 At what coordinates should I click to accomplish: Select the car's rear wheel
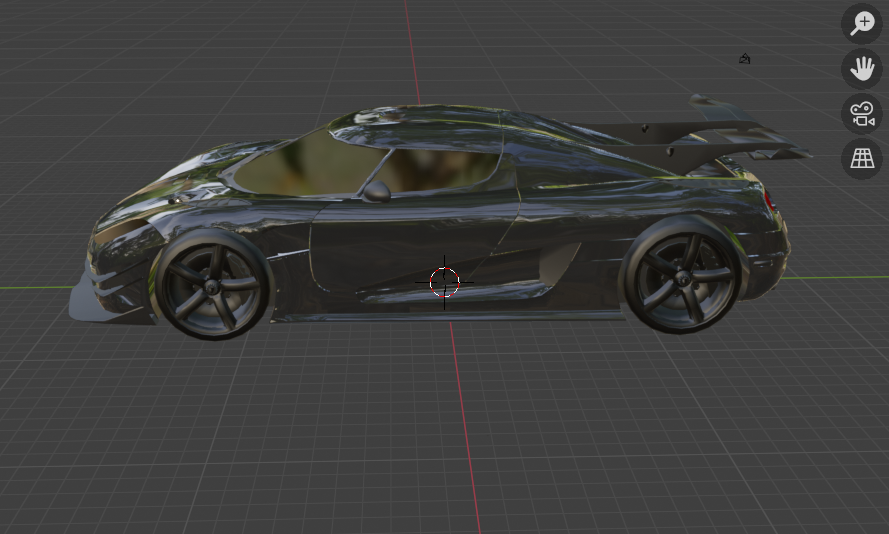[682, 278]
